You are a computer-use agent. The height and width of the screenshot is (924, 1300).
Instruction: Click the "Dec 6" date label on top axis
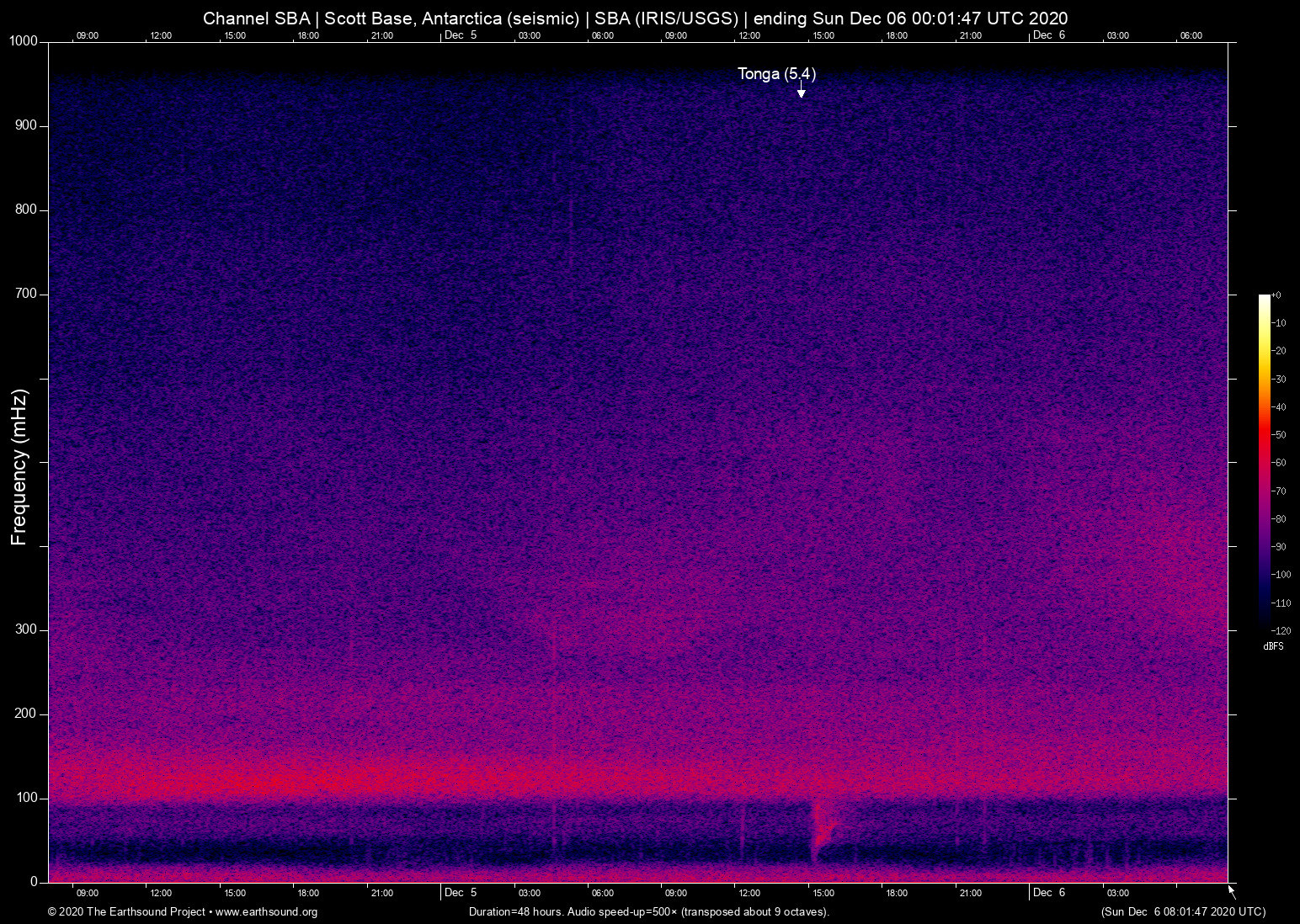(x=1048, y=35)
